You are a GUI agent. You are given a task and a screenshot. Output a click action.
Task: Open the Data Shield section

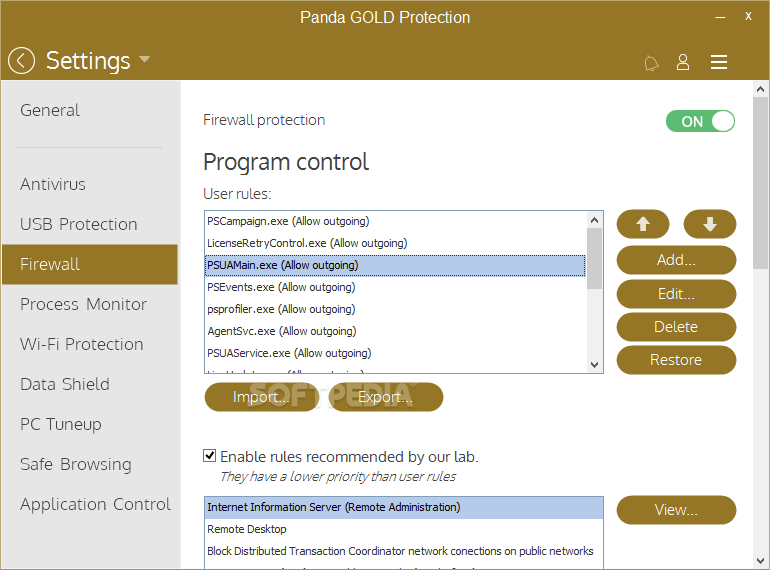click(64, 384)
